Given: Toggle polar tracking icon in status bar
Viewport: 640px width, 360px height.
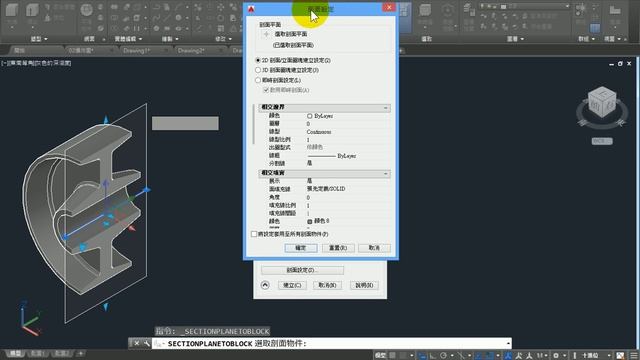Looking at the screenshot, I should point(443,356).
